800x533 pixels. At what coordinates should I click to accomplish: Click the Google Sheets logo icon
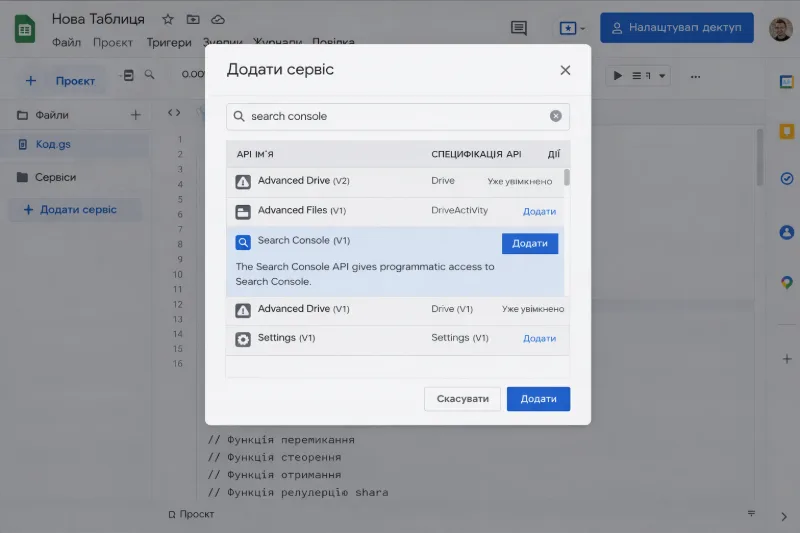24,29
